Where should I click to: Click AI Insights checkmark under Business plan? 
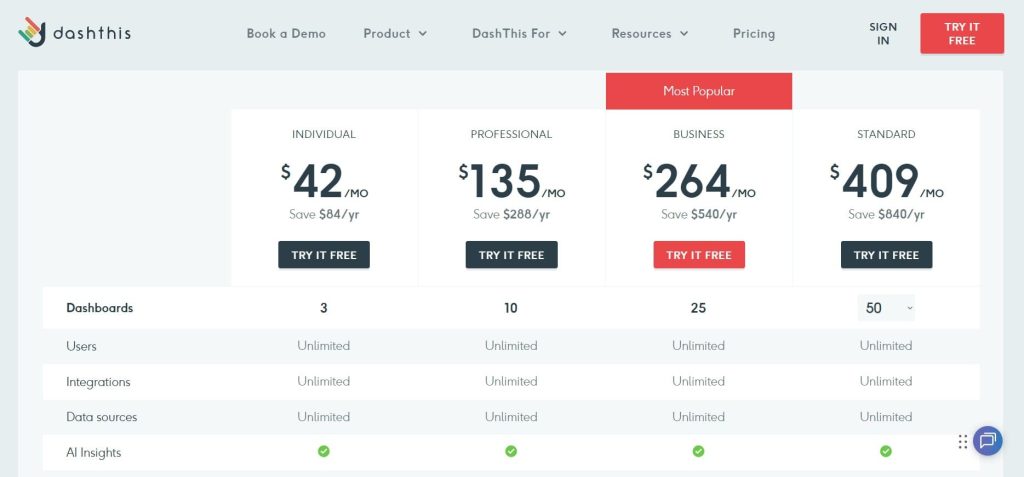698,452
